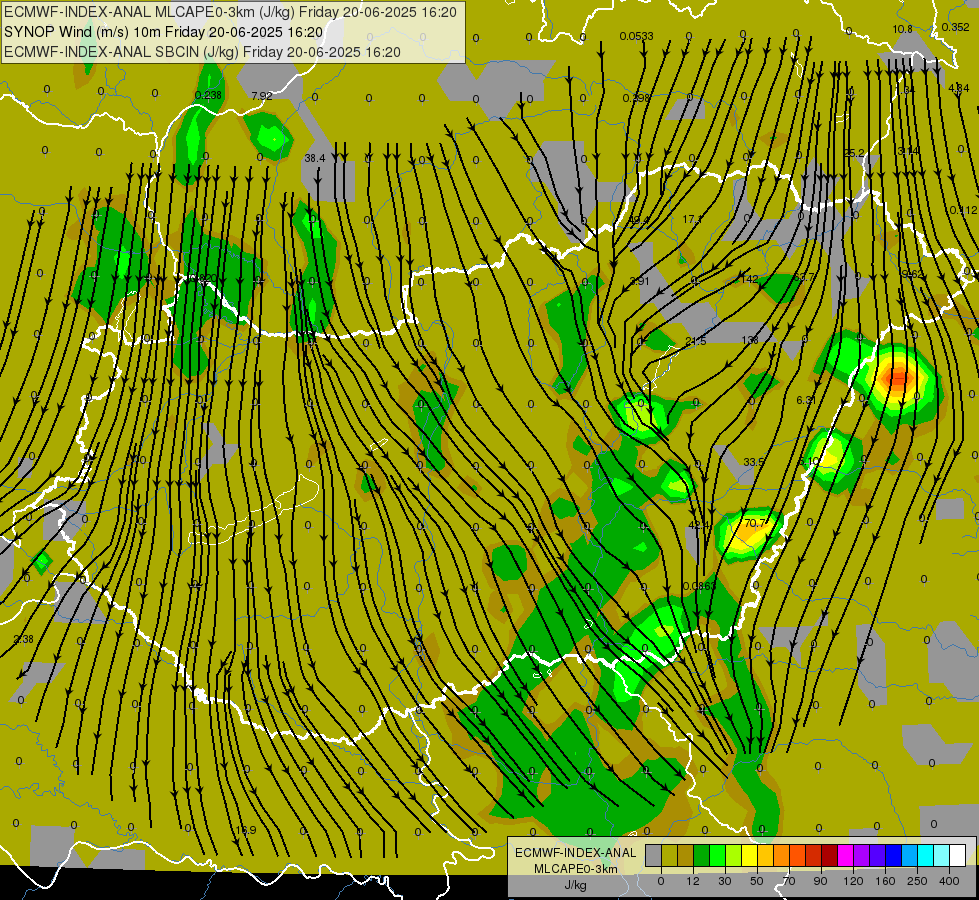Image resolution: width=979 pixels, height=900 pixels.
Task: Click the legend tick label 120
Action: 853,881
